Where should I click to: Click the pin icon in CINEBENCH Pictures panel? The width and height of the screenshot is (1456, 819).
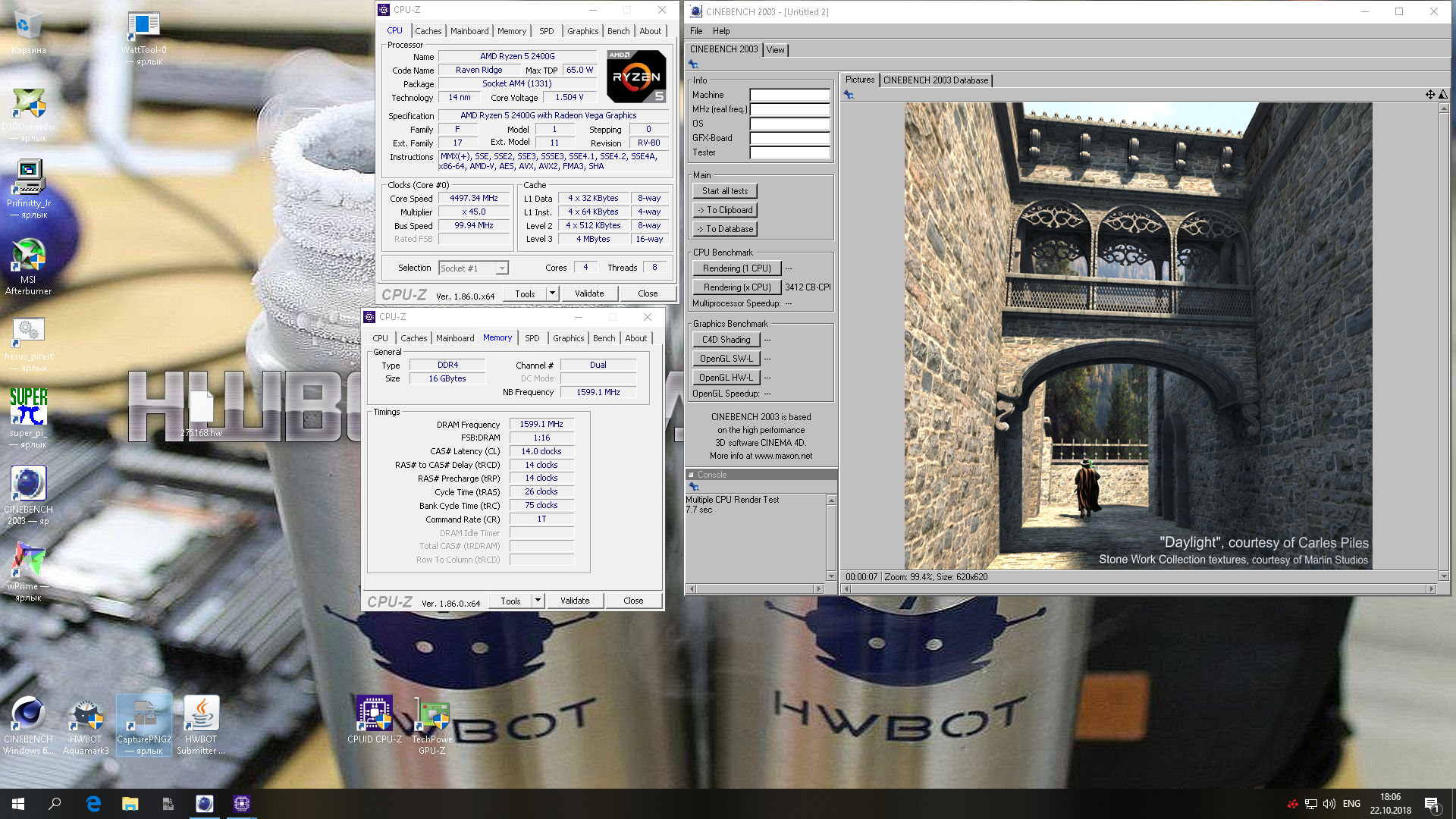pos(849,95)
